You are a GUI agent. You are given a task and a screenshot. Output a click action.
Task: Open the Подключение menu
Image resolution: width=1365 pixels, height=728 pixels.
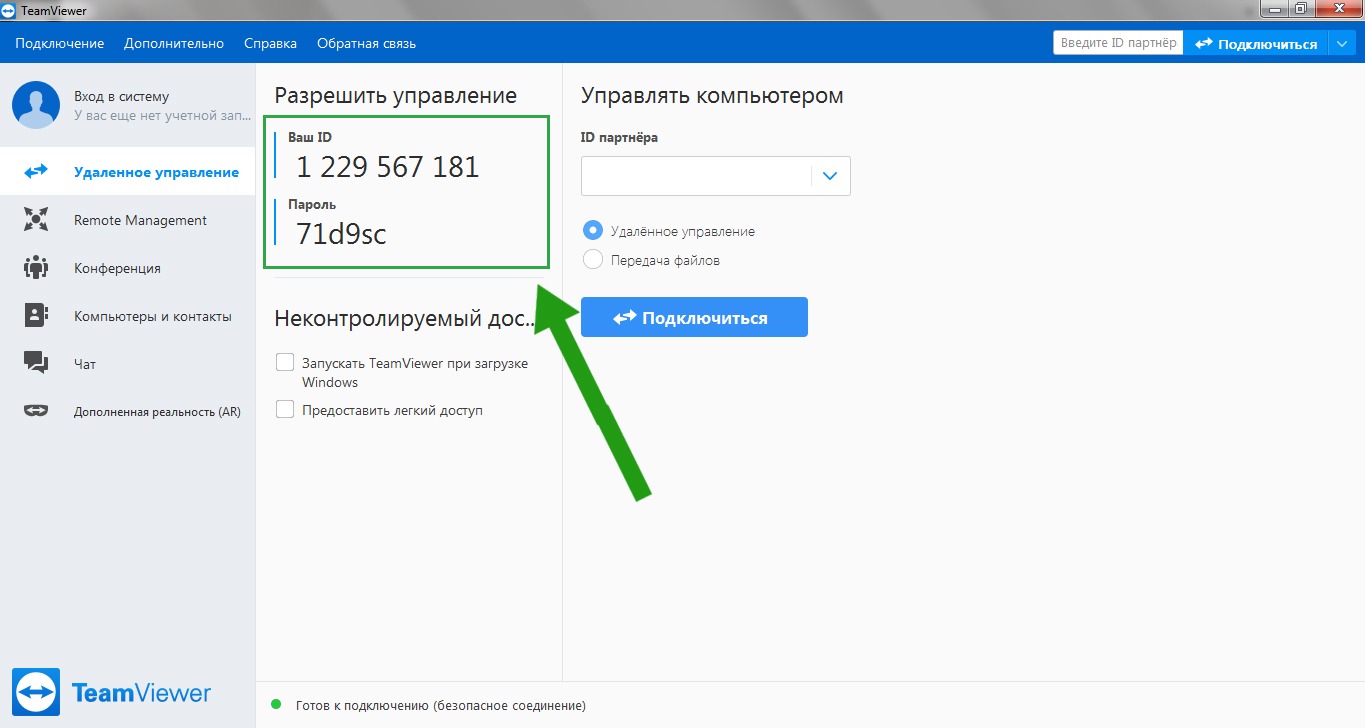60,43
